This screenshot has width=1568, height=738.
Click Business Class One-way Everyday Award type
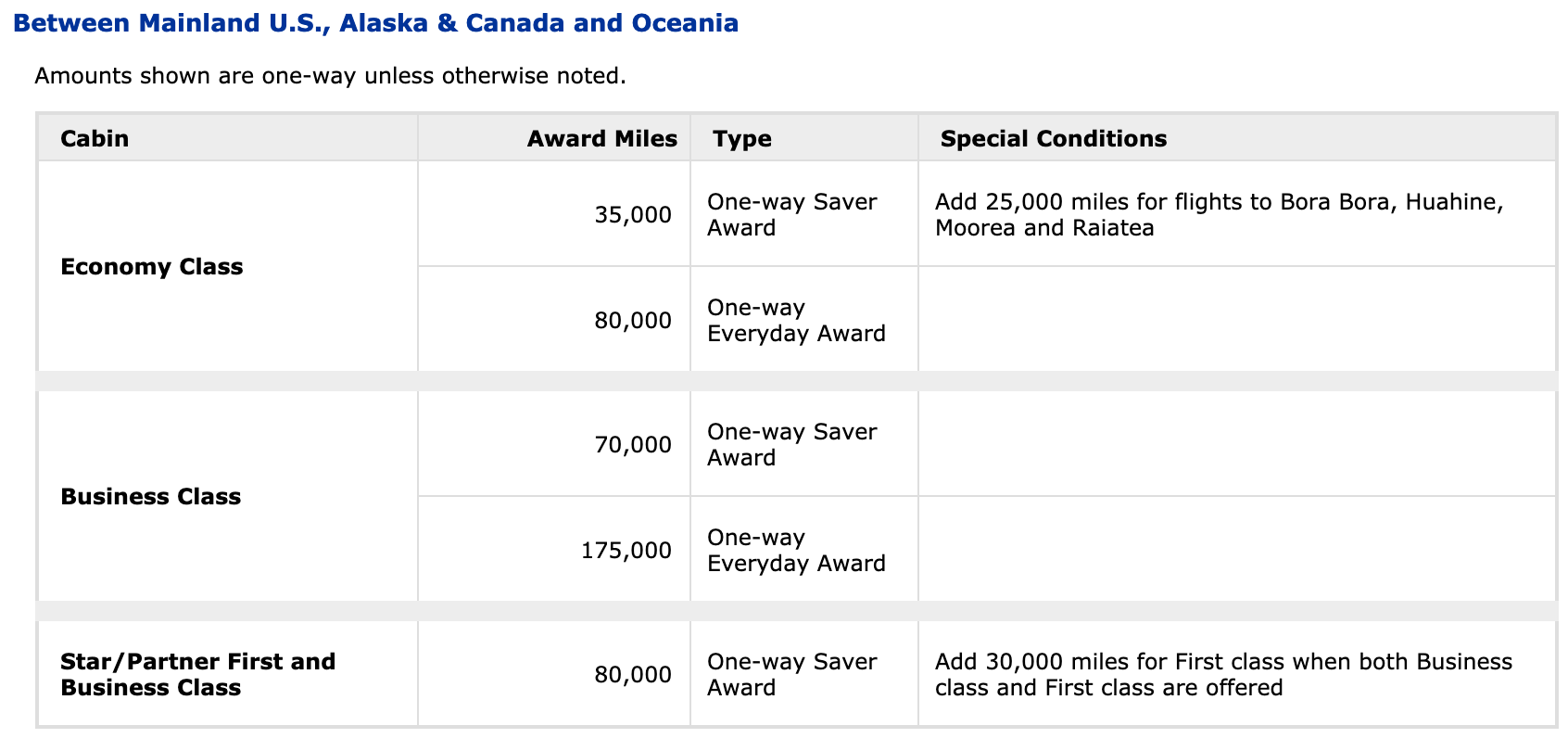point(795,551)
